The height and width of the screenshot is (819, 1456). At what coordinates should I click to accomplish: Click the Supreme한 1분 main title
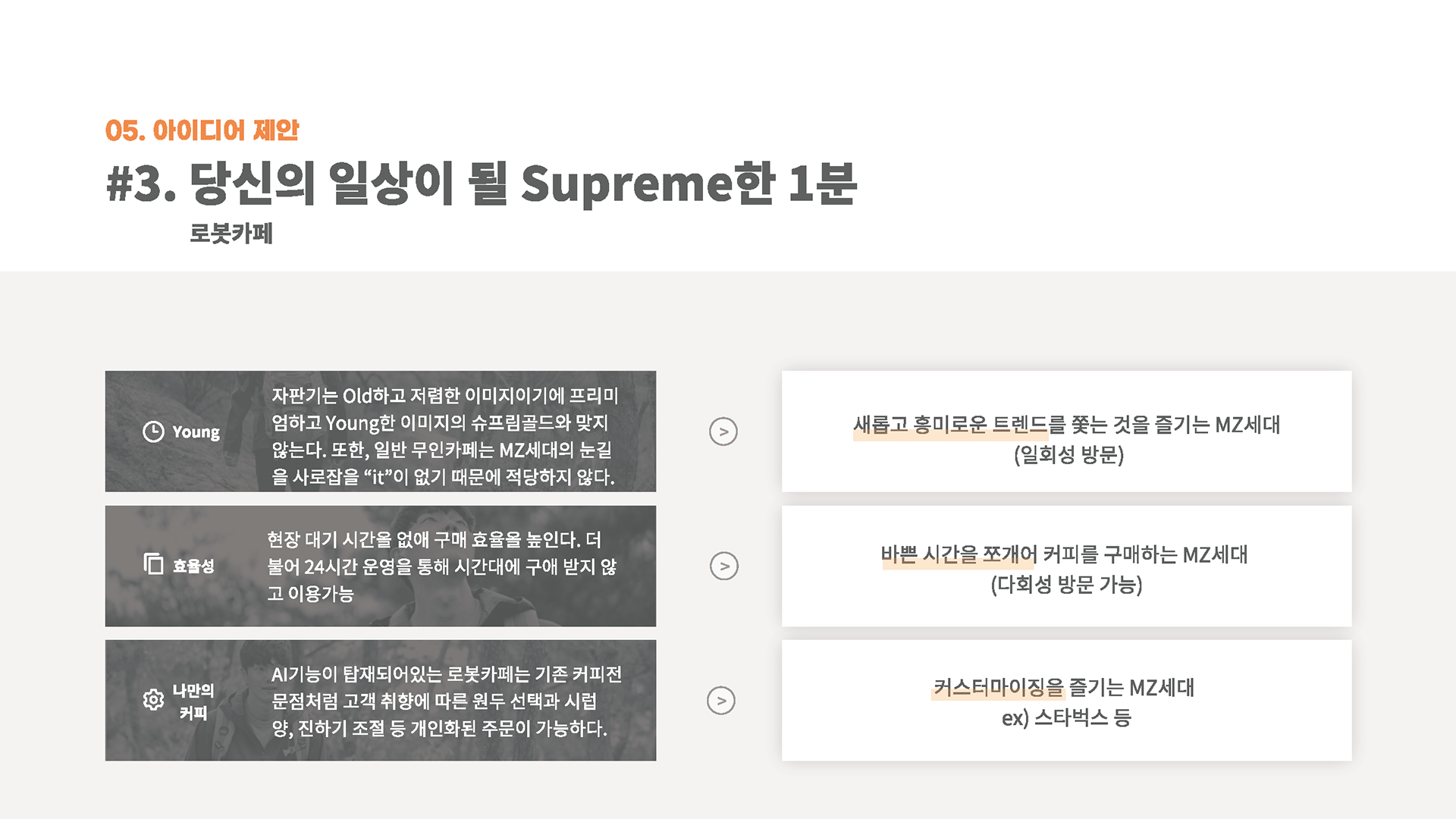pos(482,184)
